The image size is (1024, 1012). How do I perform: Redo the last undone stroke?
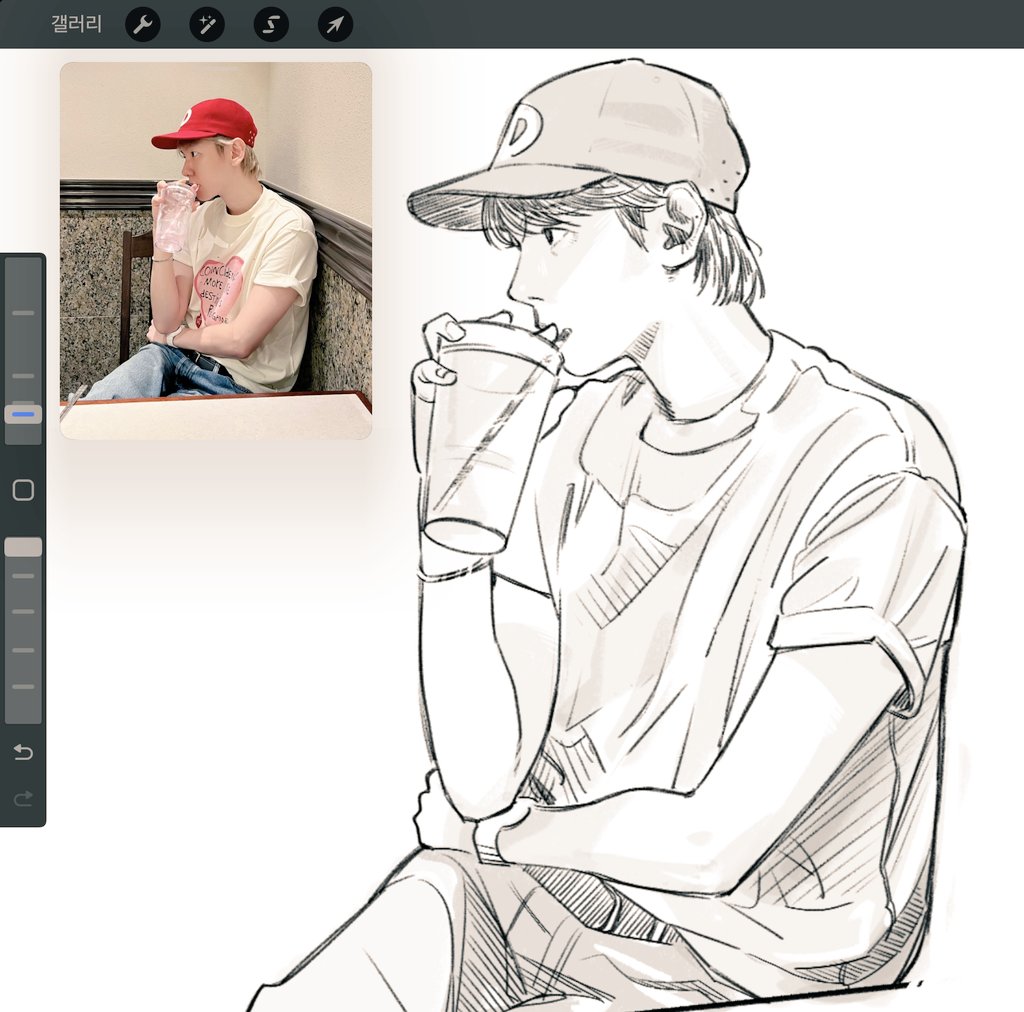23,798
